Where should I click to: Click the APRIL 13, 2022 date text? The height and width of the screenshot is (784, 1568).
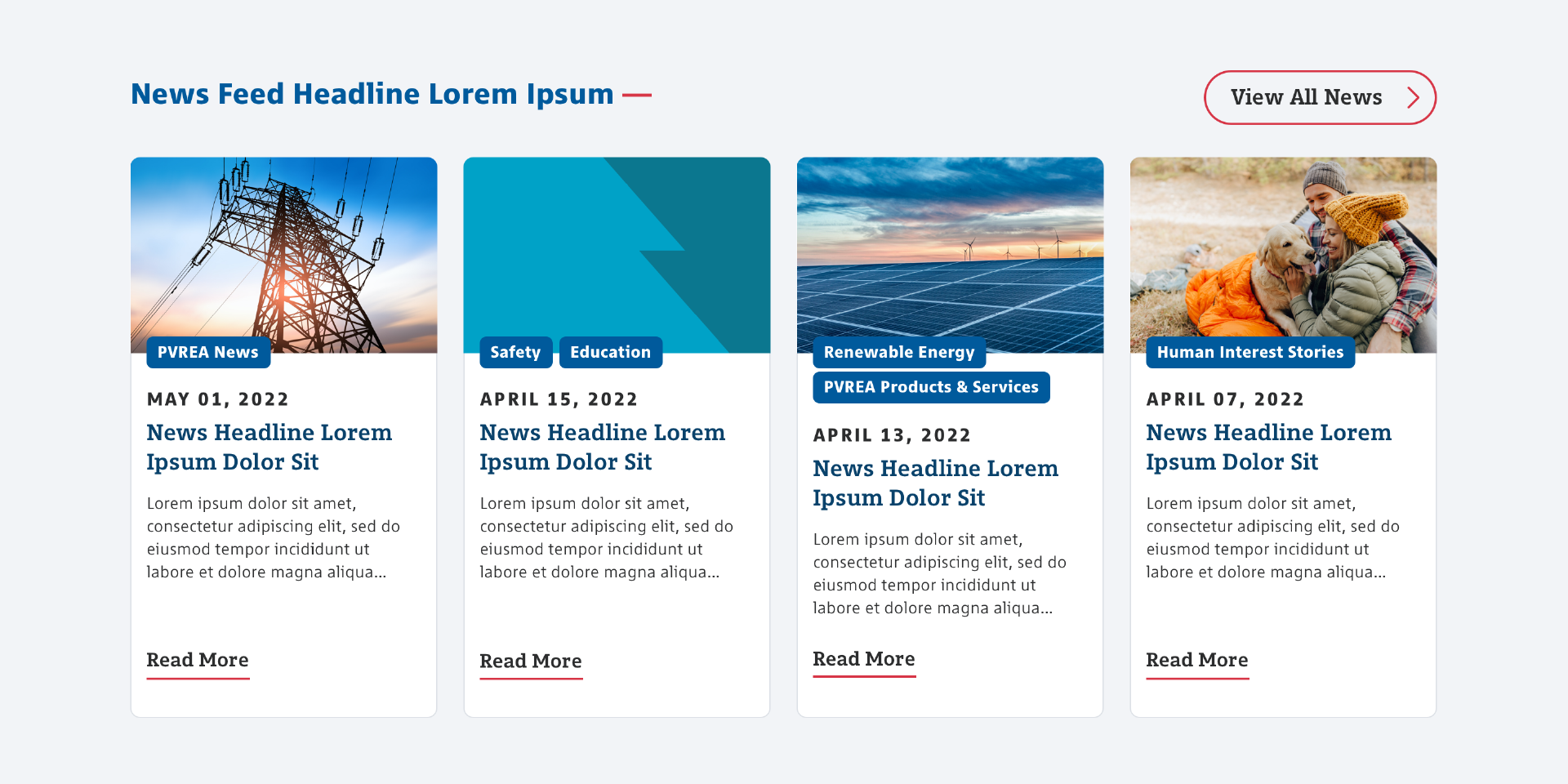pyautogui.click(x=892, y=435)
